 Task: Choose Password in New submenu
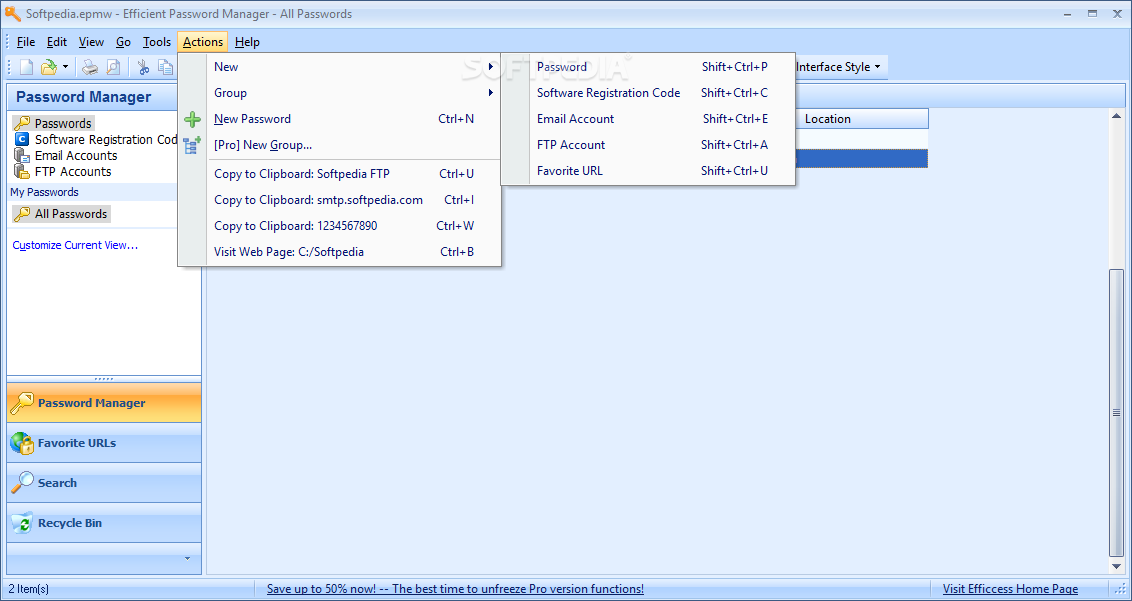pyautogui.click(x=648, y=66)
